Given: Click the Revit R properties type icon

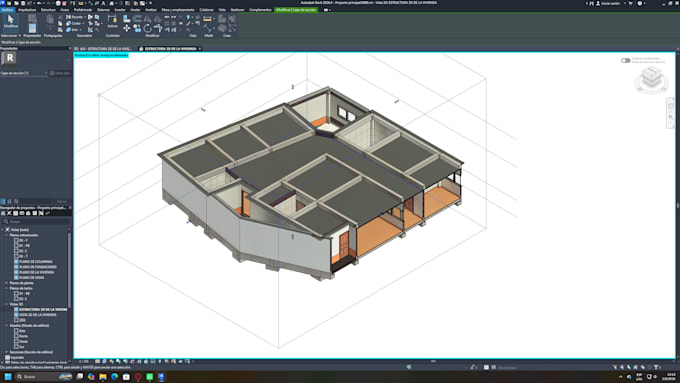Looking at the screenshot, I should (x=9, y=58).
